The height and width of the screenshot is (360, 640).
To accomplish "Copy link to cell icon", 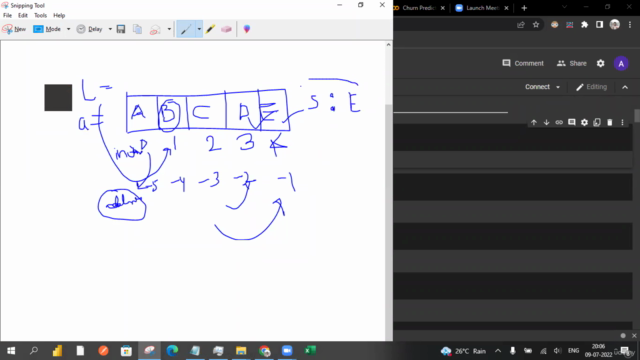I will tap(559, 122).
